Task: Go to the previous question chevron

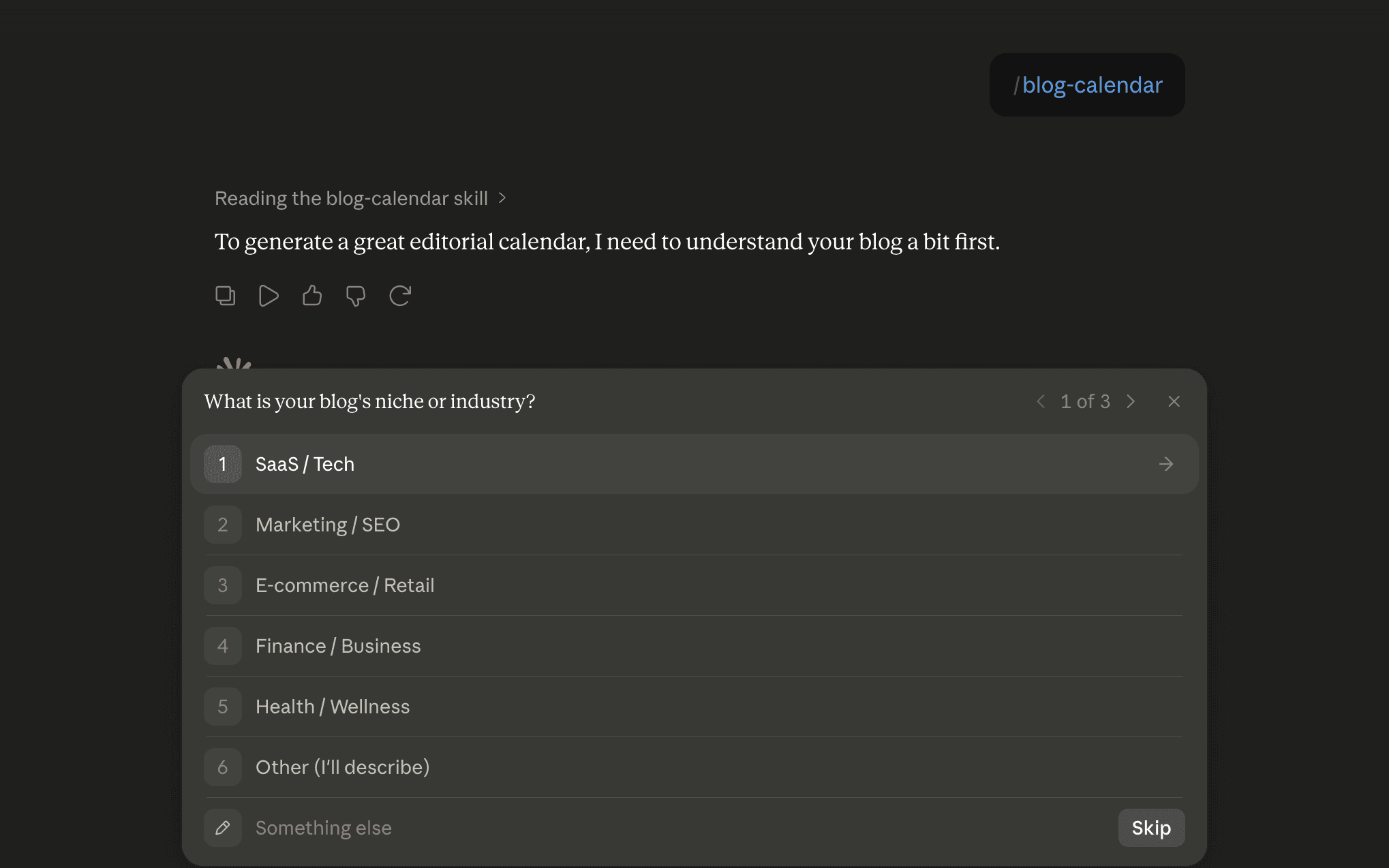Action: [x=1041, y=401]
